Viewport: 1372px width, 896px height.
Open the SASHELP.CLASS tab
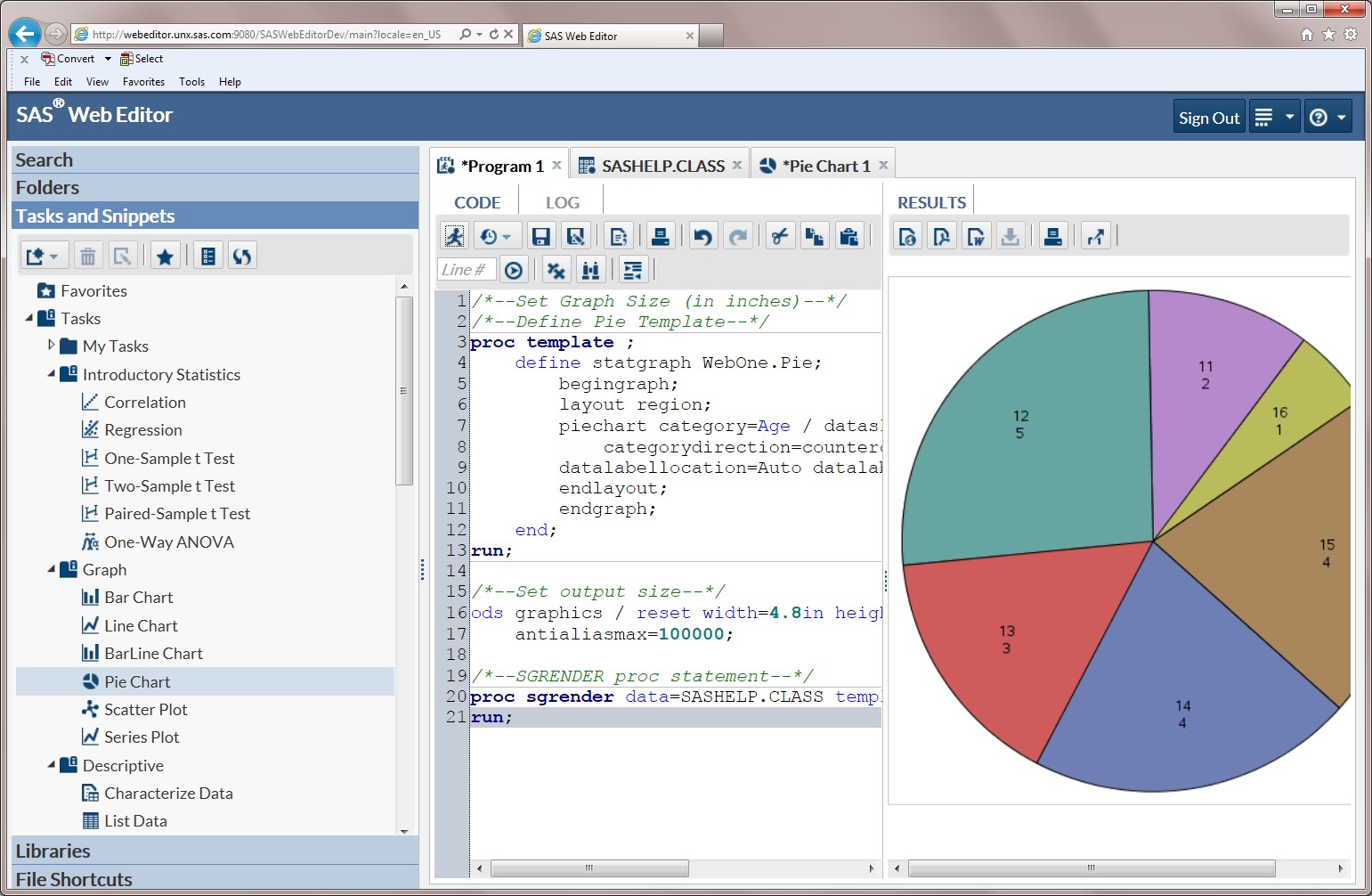663,165
